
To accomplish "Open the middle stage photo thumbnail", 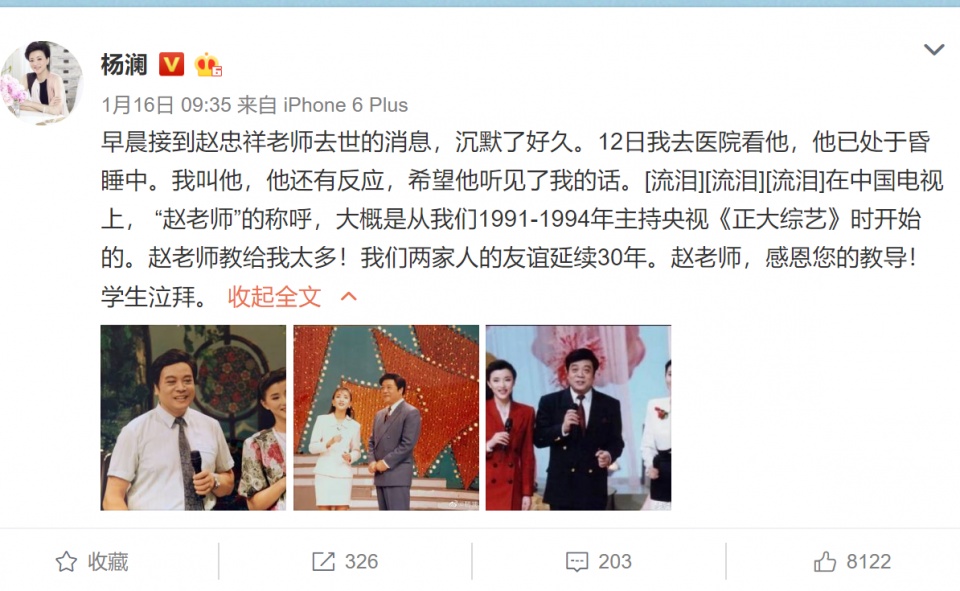I will point(386,418).
